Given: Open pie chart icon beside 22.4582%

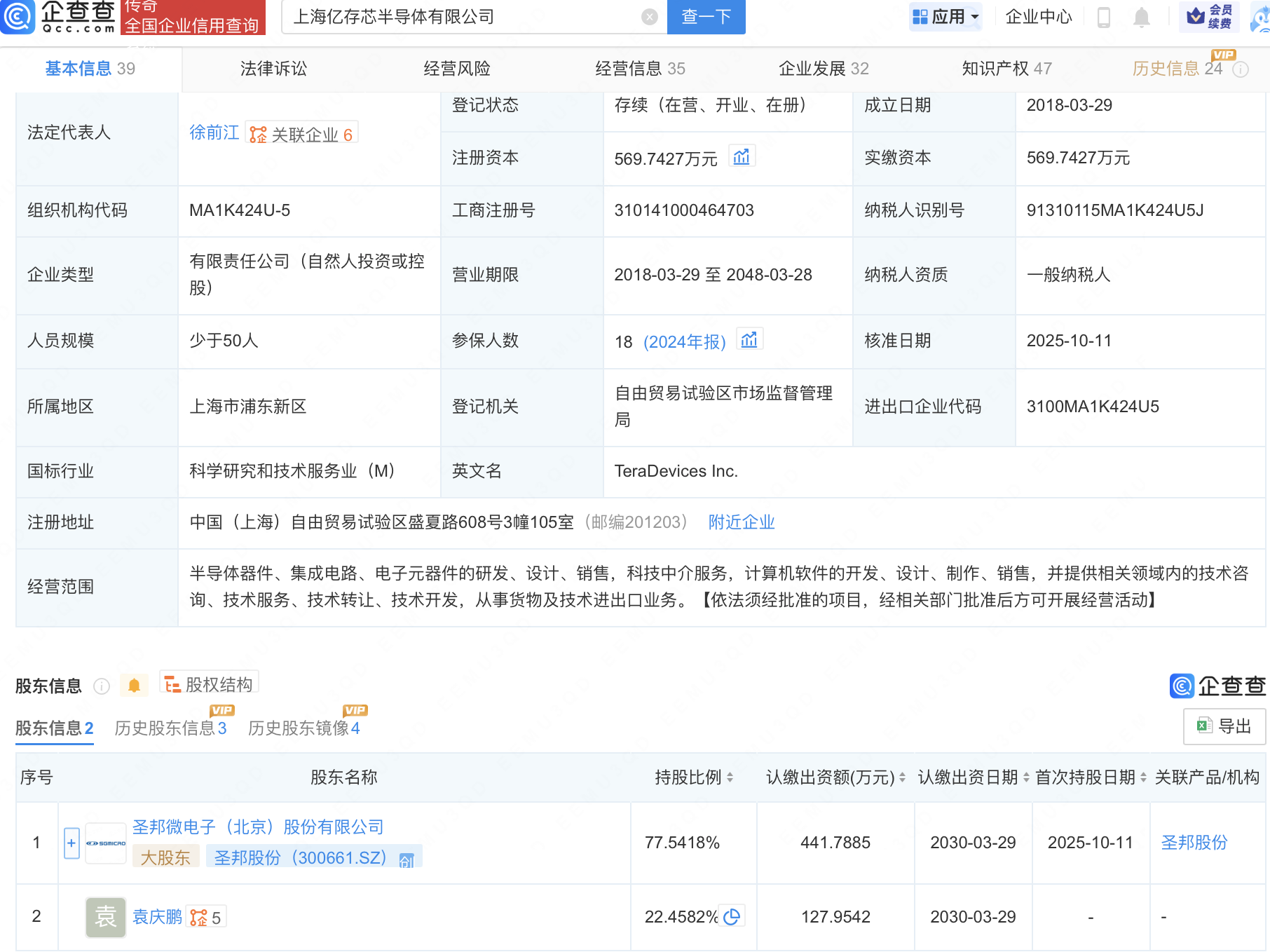Looking at the screenshot, I should [732, 916].
